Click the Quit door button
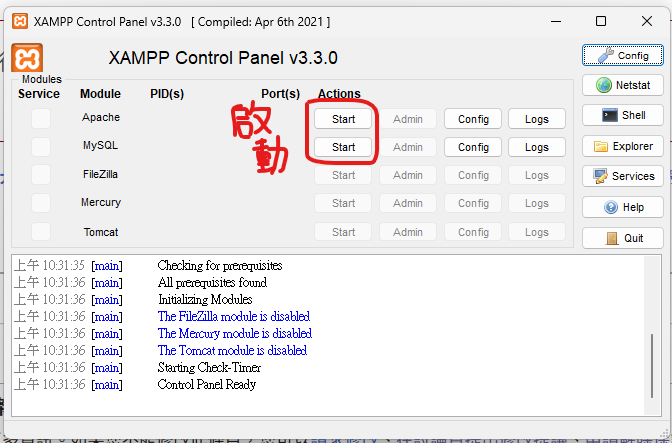 click(x=623, y=238)
